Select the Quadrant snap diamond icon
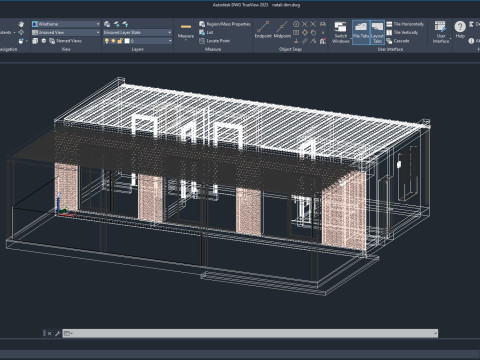 pyautogui.click(x=305, y=32)
